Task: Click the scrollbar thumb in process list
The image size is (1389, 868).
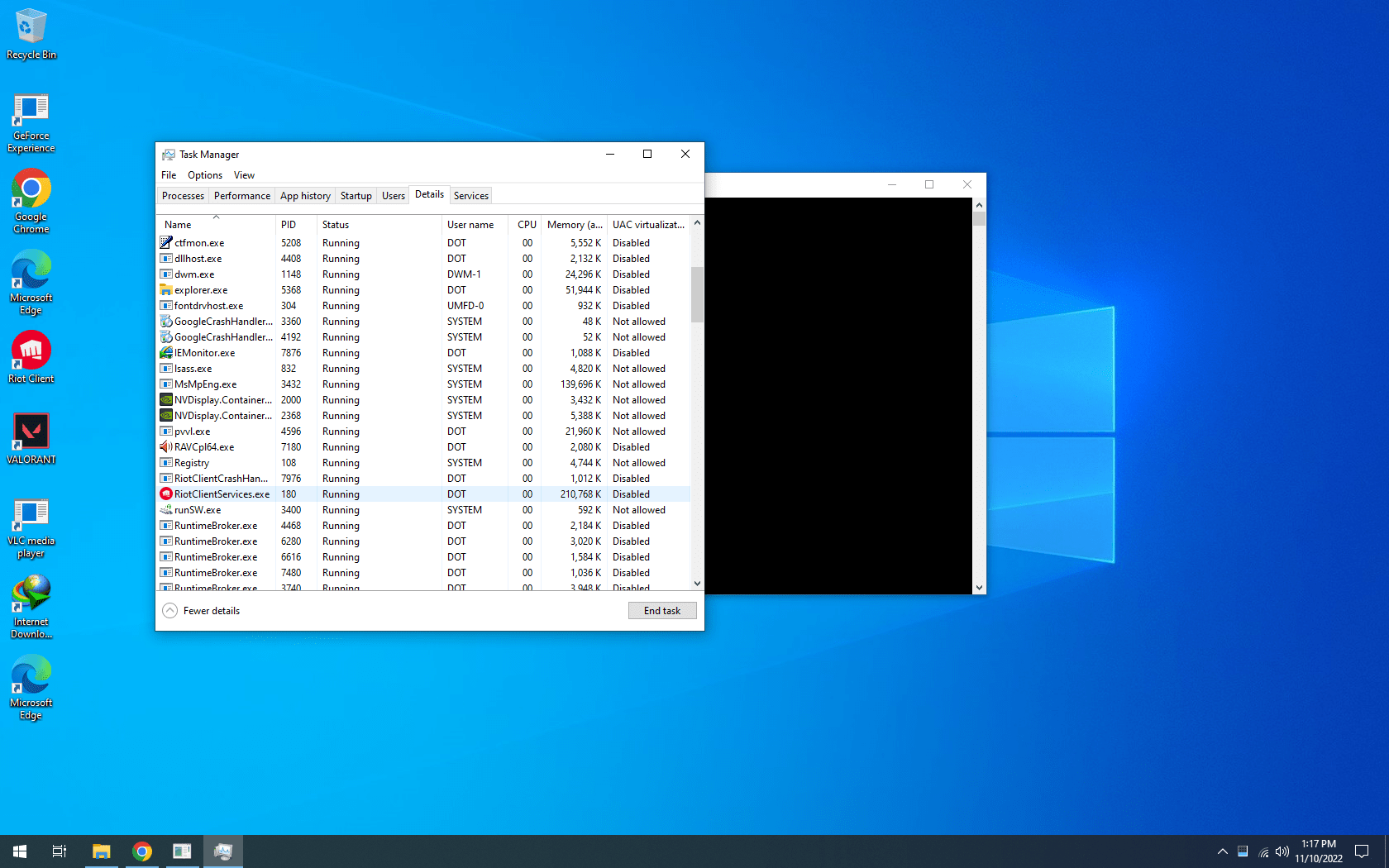Action: (x=697, y=294)
